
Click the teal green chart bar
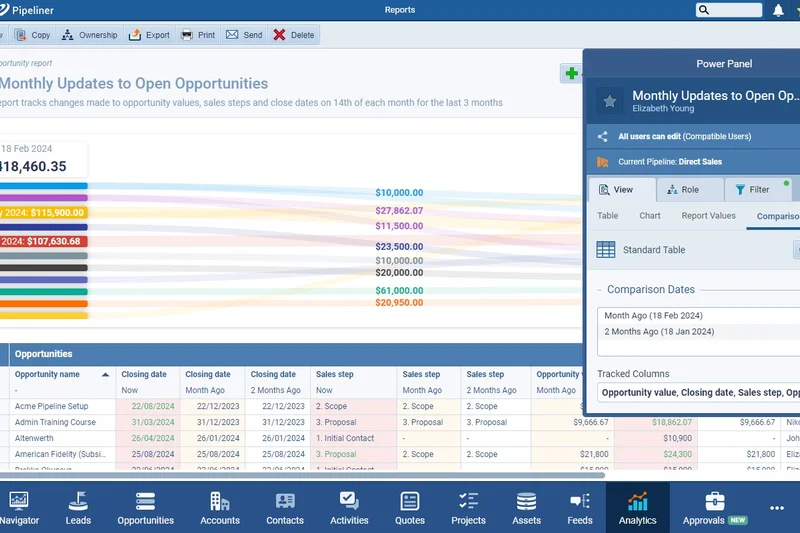point(43,292)
